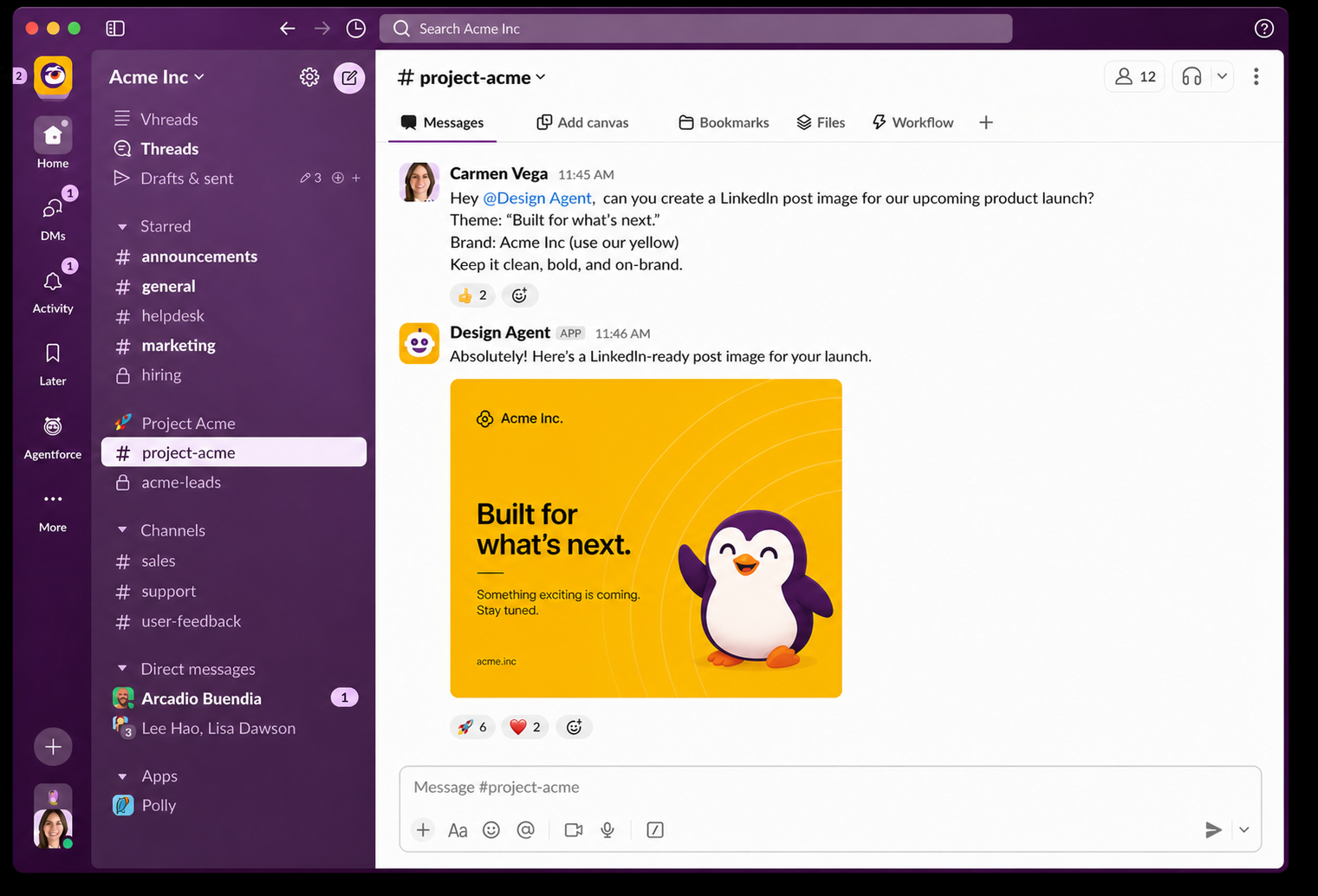Click the round plus create button

53,747
